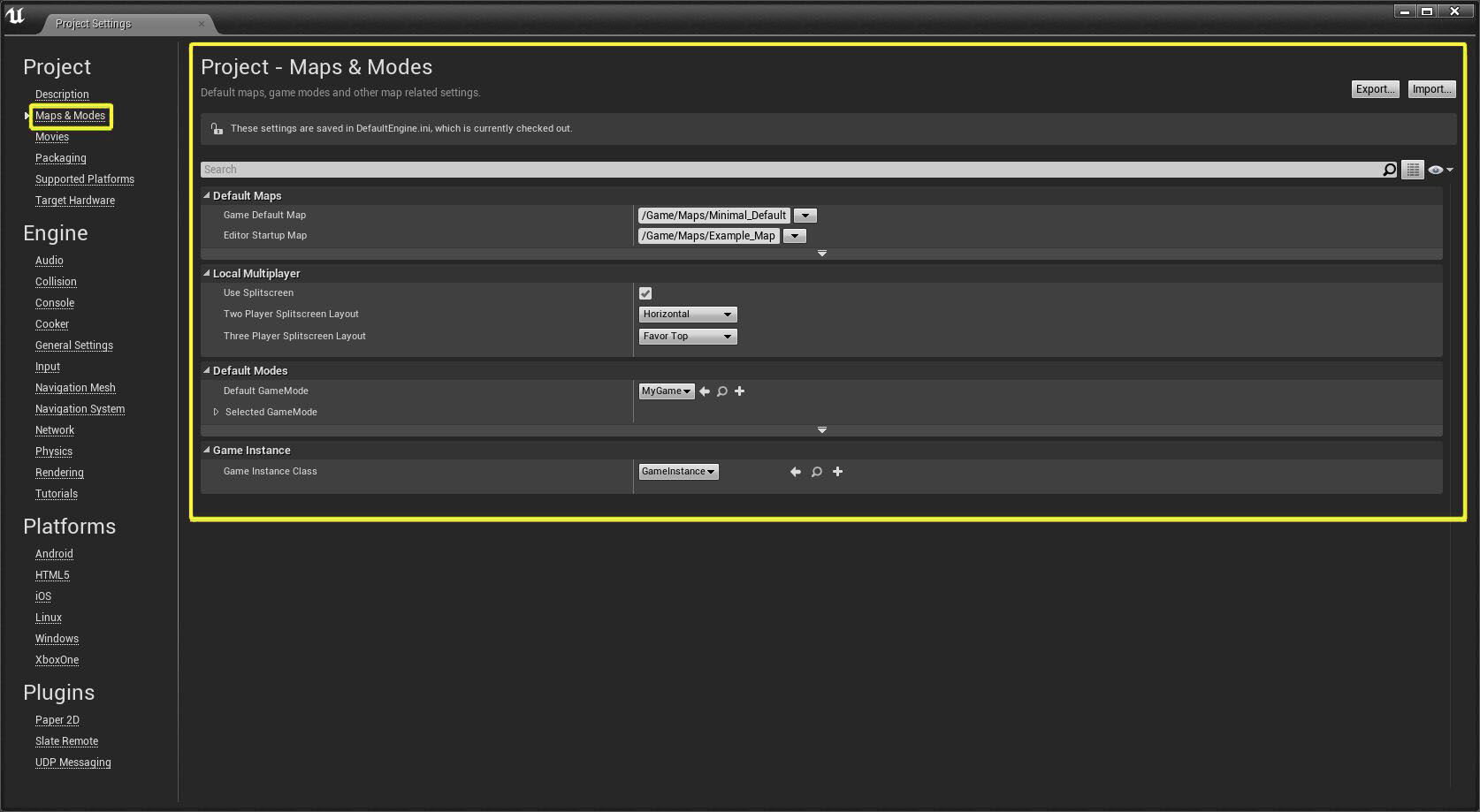This screenshot has width=1480, height=812.
Task: Open Two Player Splitscreen Layout dropdown
Action: tap(688, 315)
